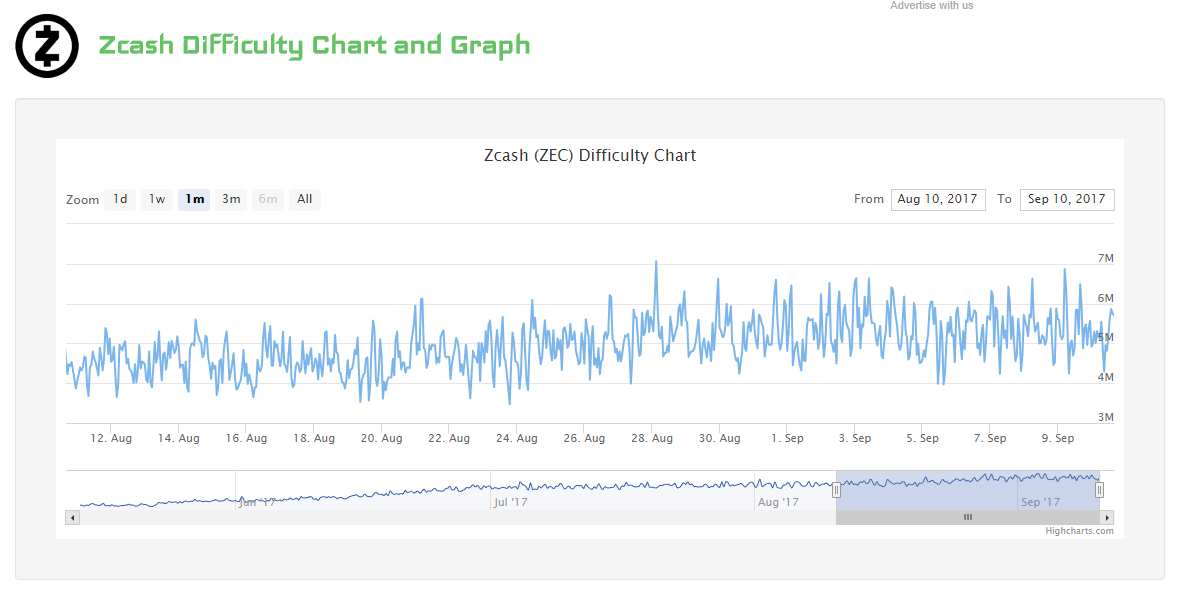Screen dimensions: 1180x597
Task: Click the 12. Aug axis label
Action: click(111, 438)
